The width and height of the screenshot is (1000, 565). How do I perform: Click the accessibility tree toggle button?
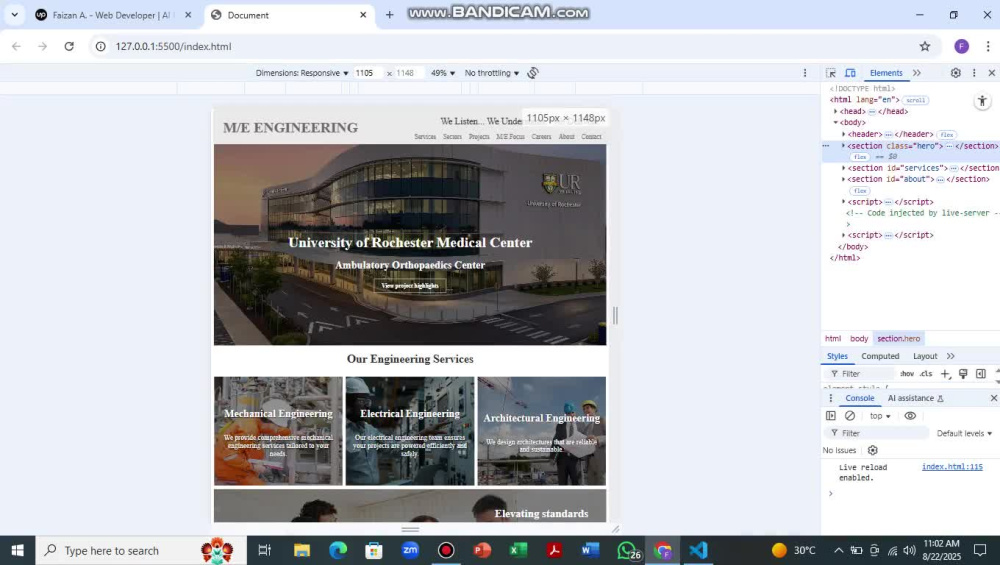click(x=982, y=101)
